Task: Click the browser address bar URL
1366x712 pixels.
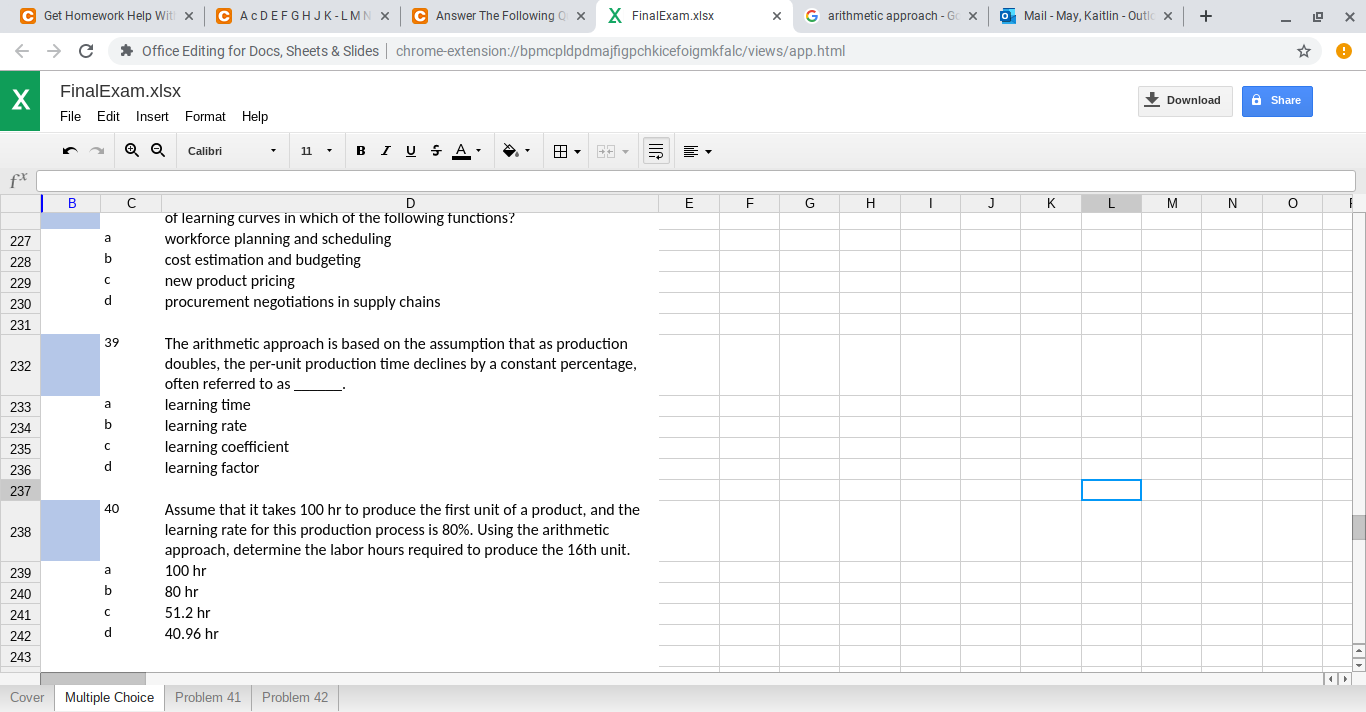Action: 620,51
